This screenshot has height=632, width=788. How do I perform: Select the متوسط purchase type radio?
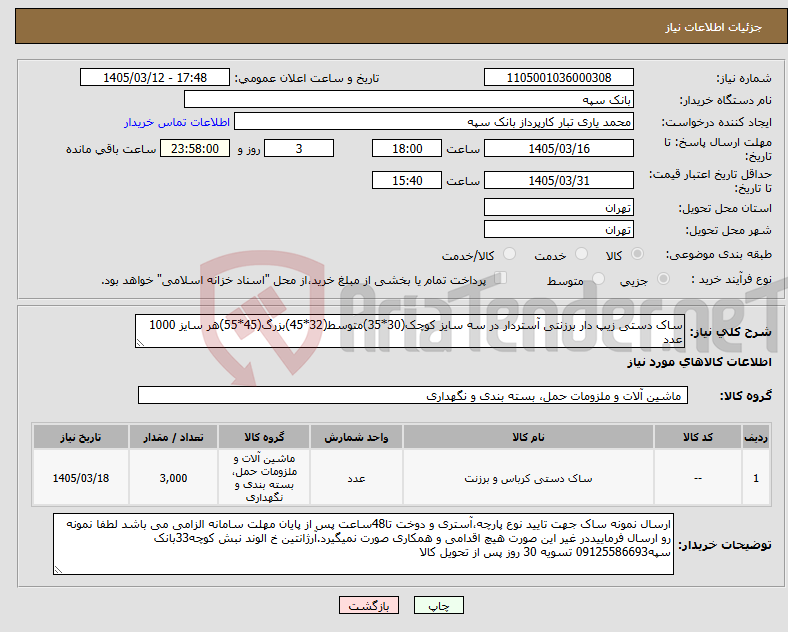598,279
